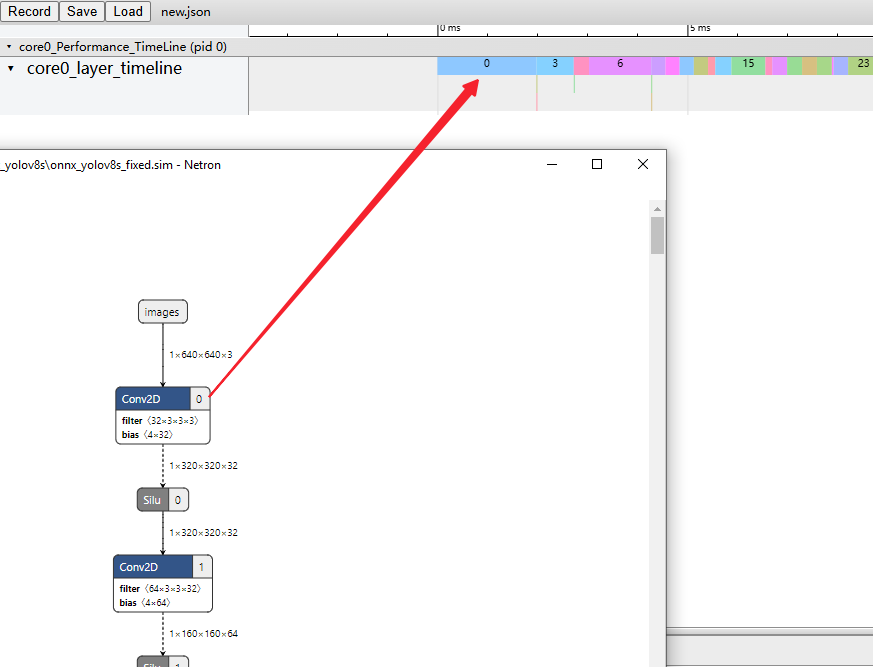Screen dimensions: 873x667
Task: Maximize the Netron window
Action: (x=597, y=165)
